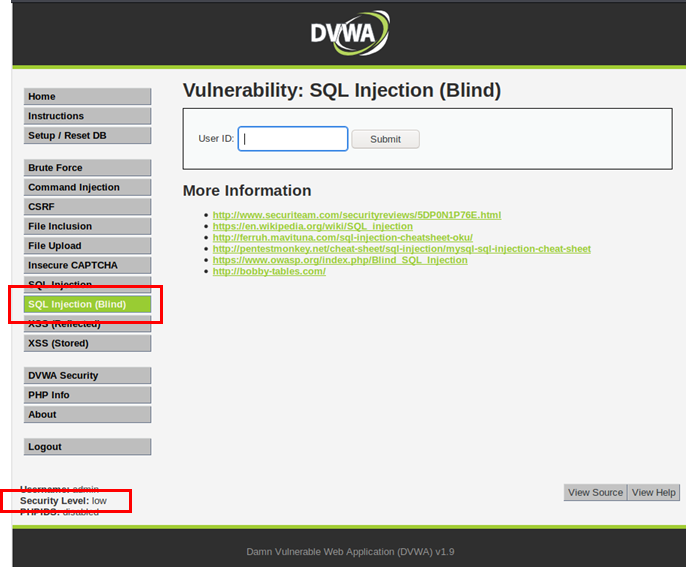Open the Instructions page

(88, 116)
